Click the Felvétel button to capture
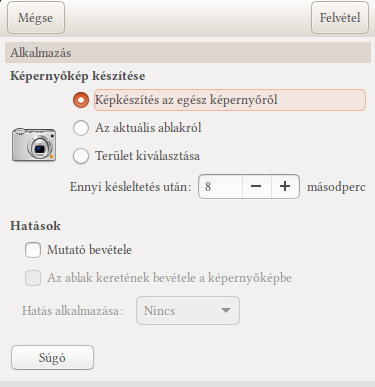This screenshot has height=387, width=375. (x=340, y=18)
